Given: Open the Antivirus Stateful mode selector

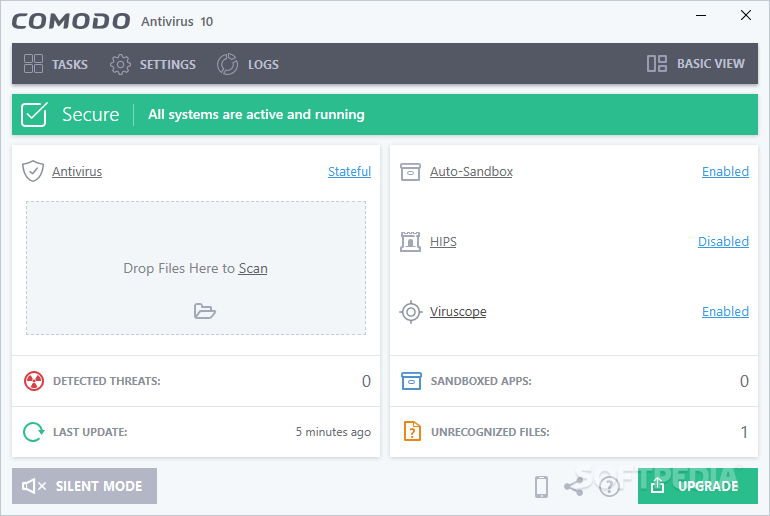Looking at the screenshot, I should click(x=349, y=171).
